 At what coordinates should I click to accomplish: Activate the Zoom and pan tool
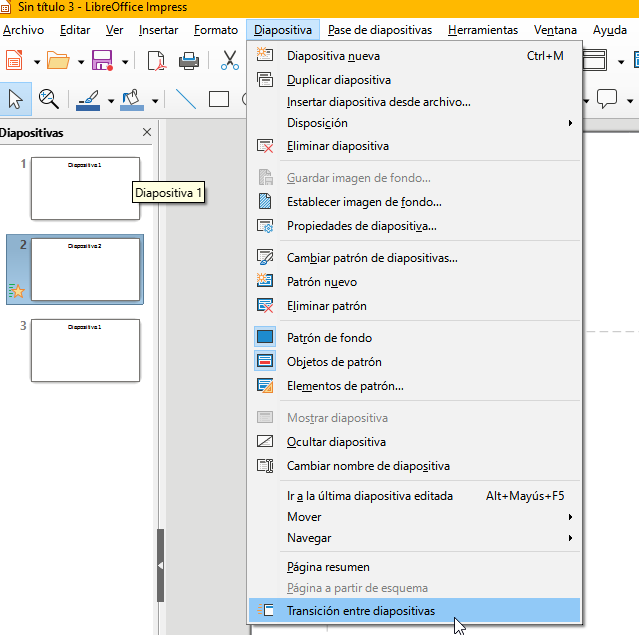point(48,99)
